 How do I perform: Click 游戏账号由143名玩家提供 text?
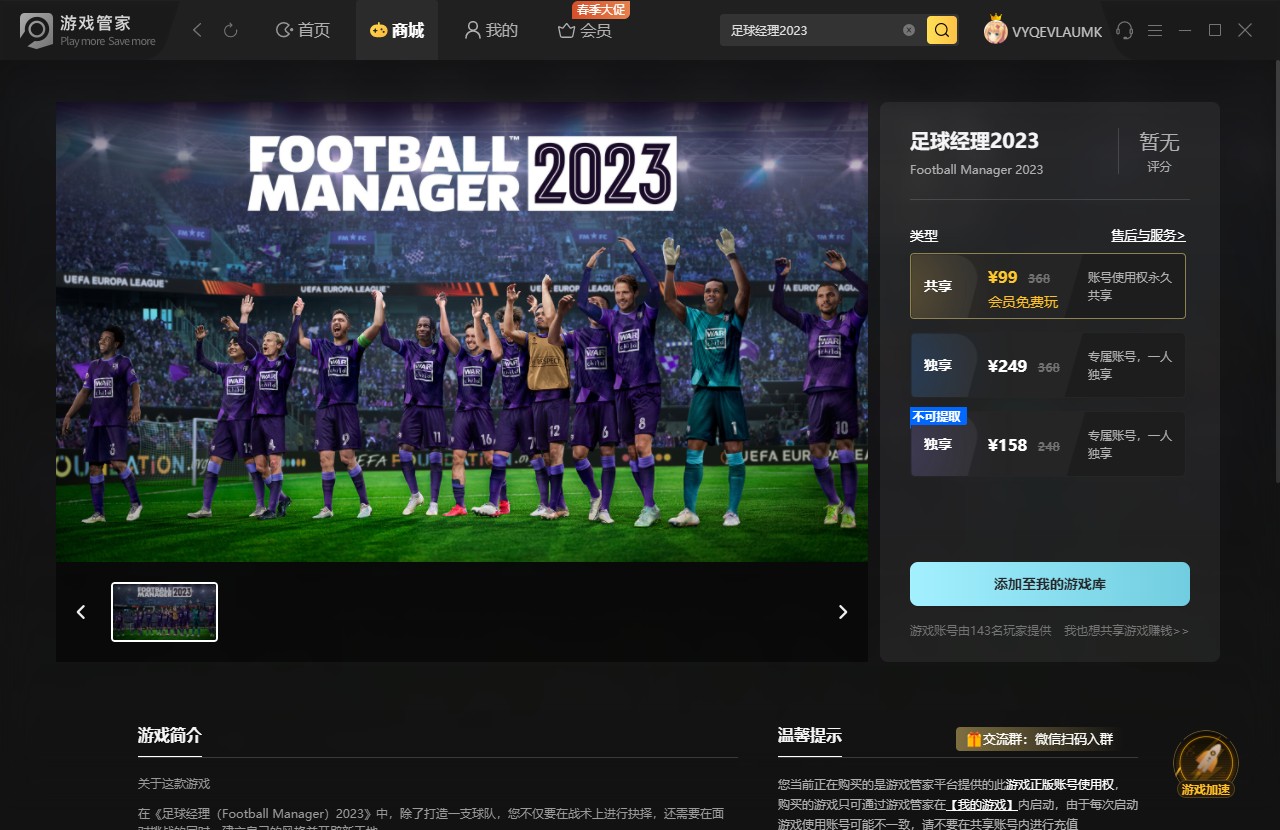tap(981, 631)
